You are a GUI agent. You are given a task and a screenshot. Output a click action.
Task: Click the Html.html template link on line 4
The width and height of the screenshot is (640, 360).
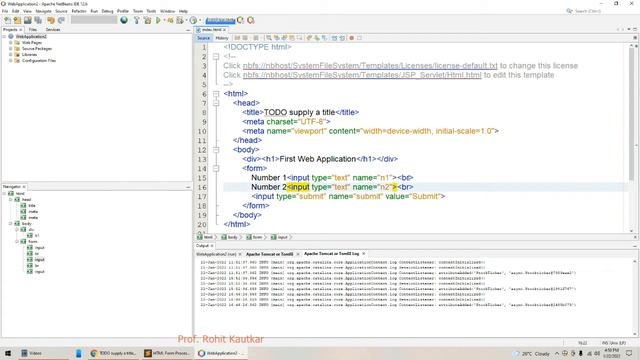(x=362, y=75)
